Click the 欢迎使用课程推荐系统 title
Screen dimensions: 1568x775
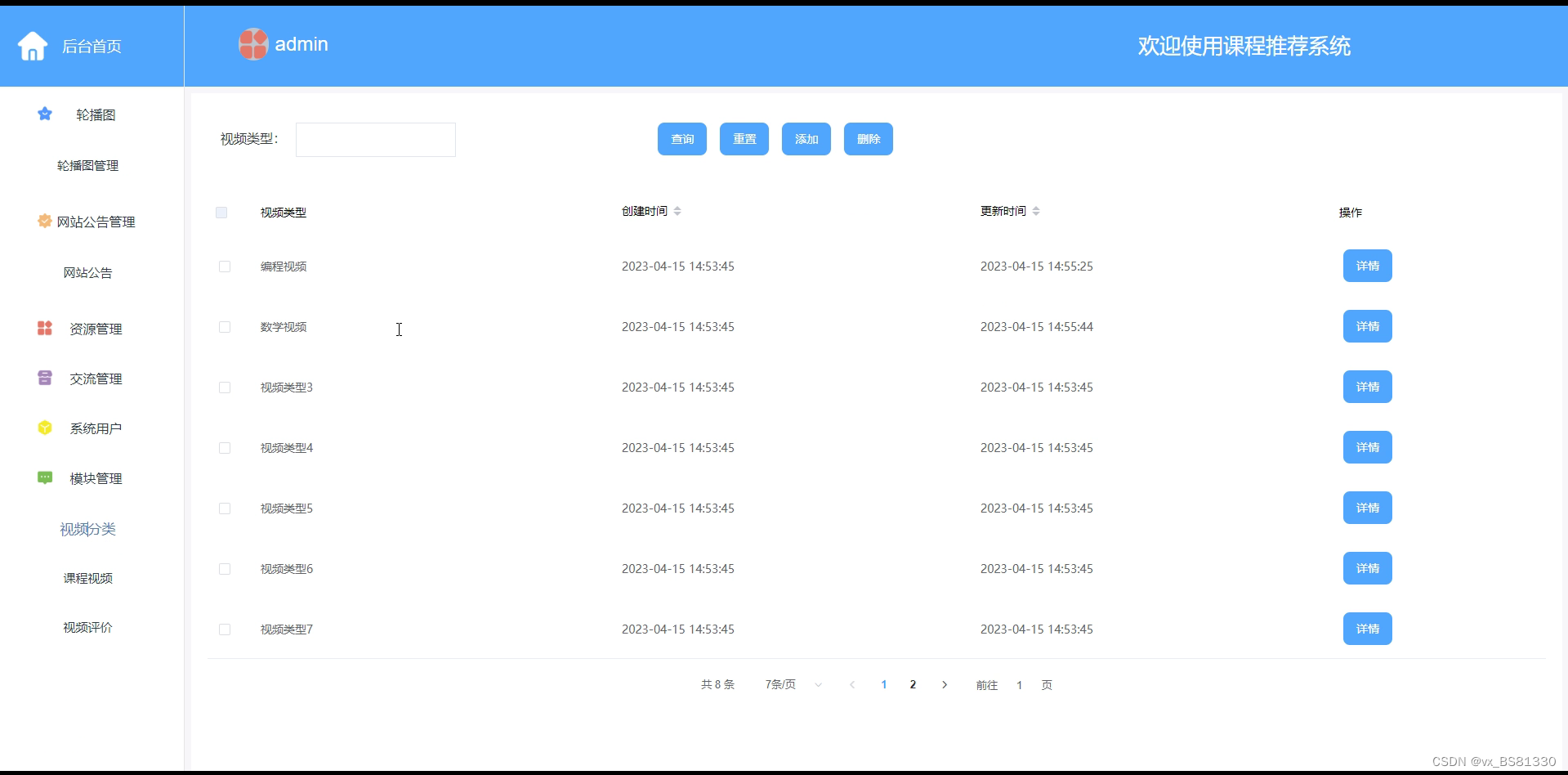(x=1244, y=46)
